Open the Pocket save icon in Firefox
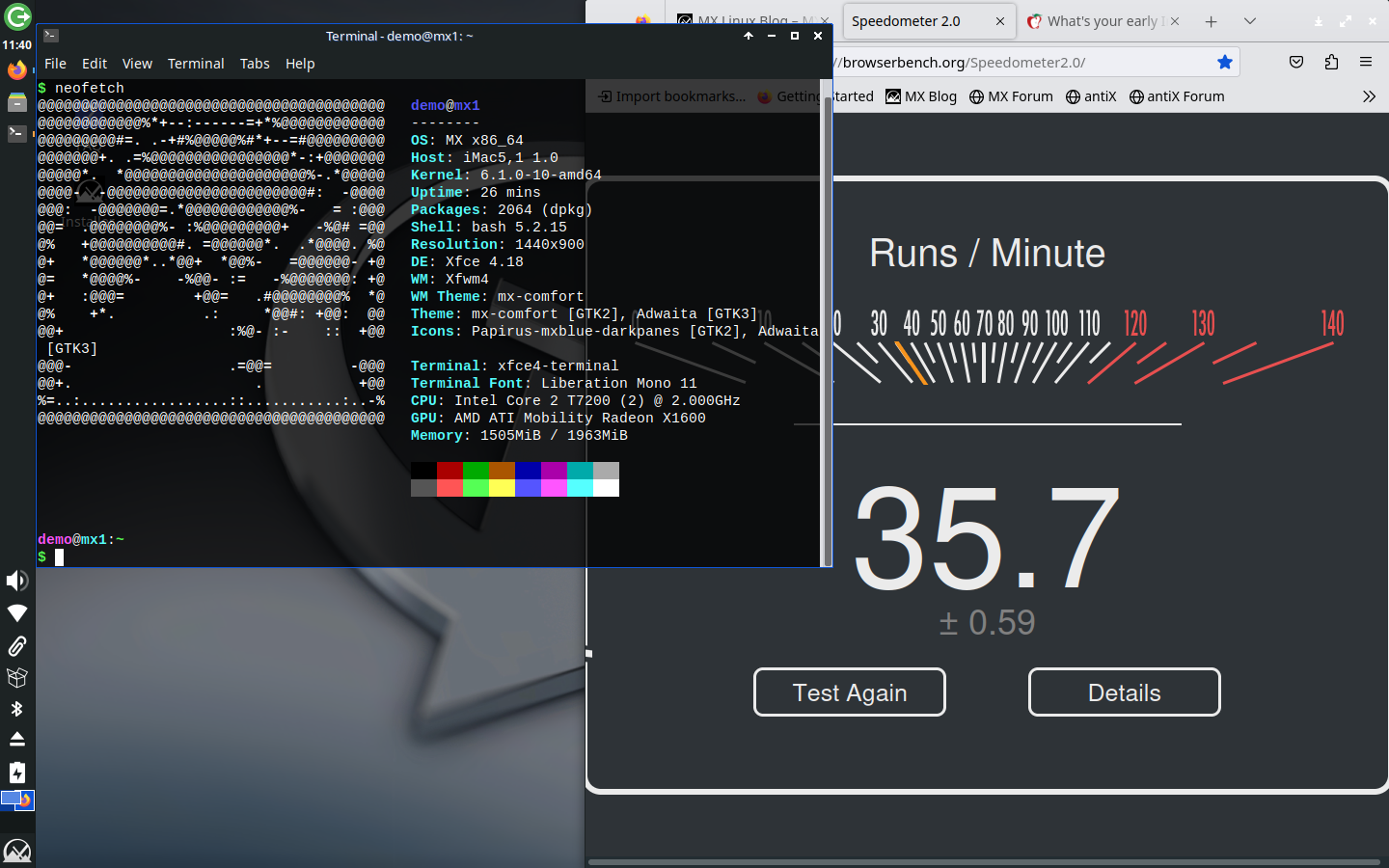 [1296, 63]
